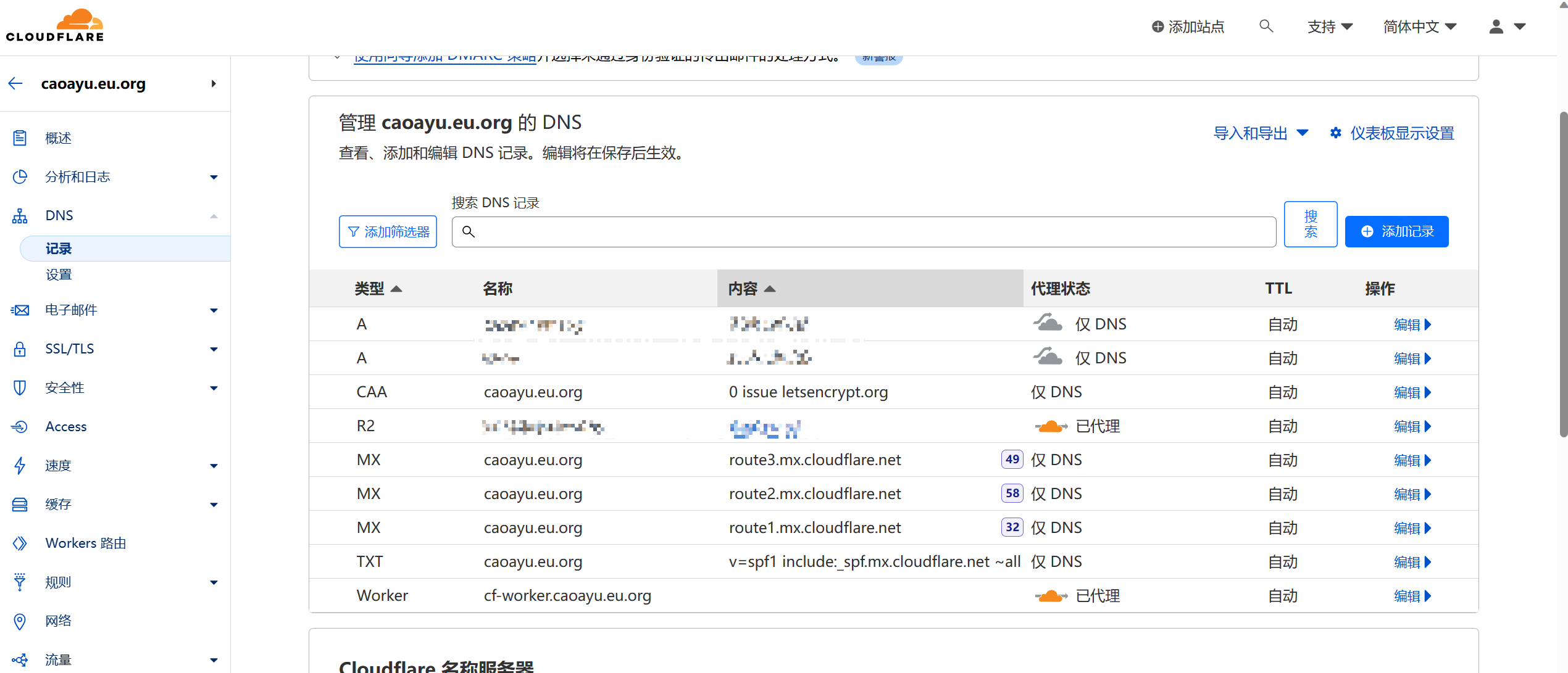Click the 缓存 storage icon

click(20, 505)
